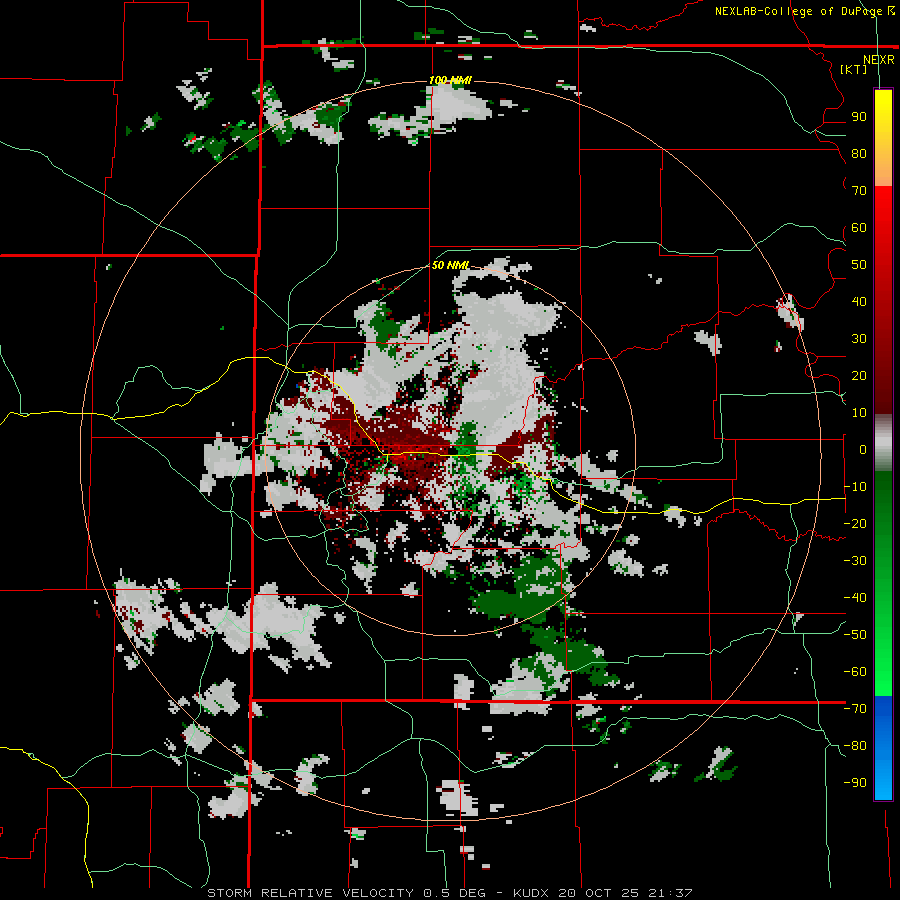The height and width of the screenshot is (900, 900).
Task: Click the 100 NMI range ring label
Action: 451,80
